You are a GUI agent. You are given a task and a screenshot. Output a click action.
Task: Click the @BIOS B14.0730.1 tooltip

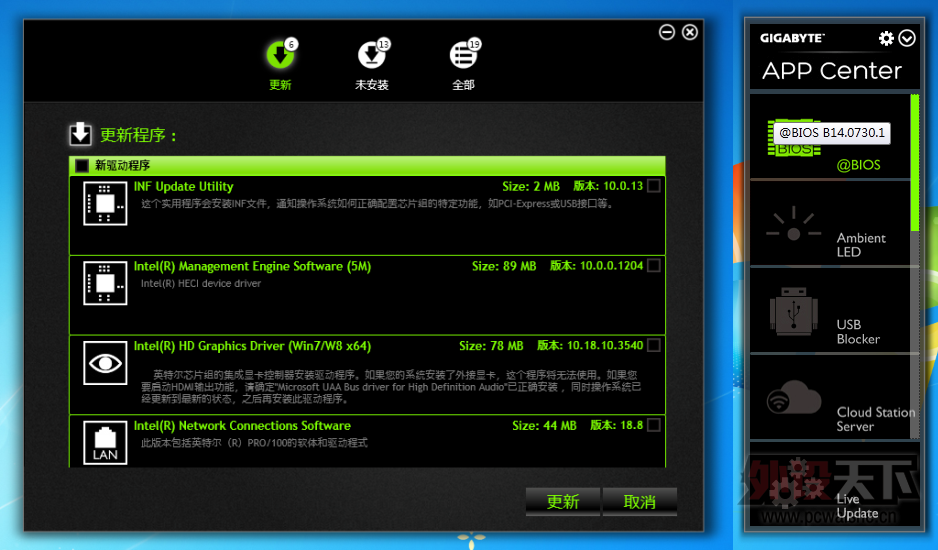pyautogui.click(x=832, y=133)
